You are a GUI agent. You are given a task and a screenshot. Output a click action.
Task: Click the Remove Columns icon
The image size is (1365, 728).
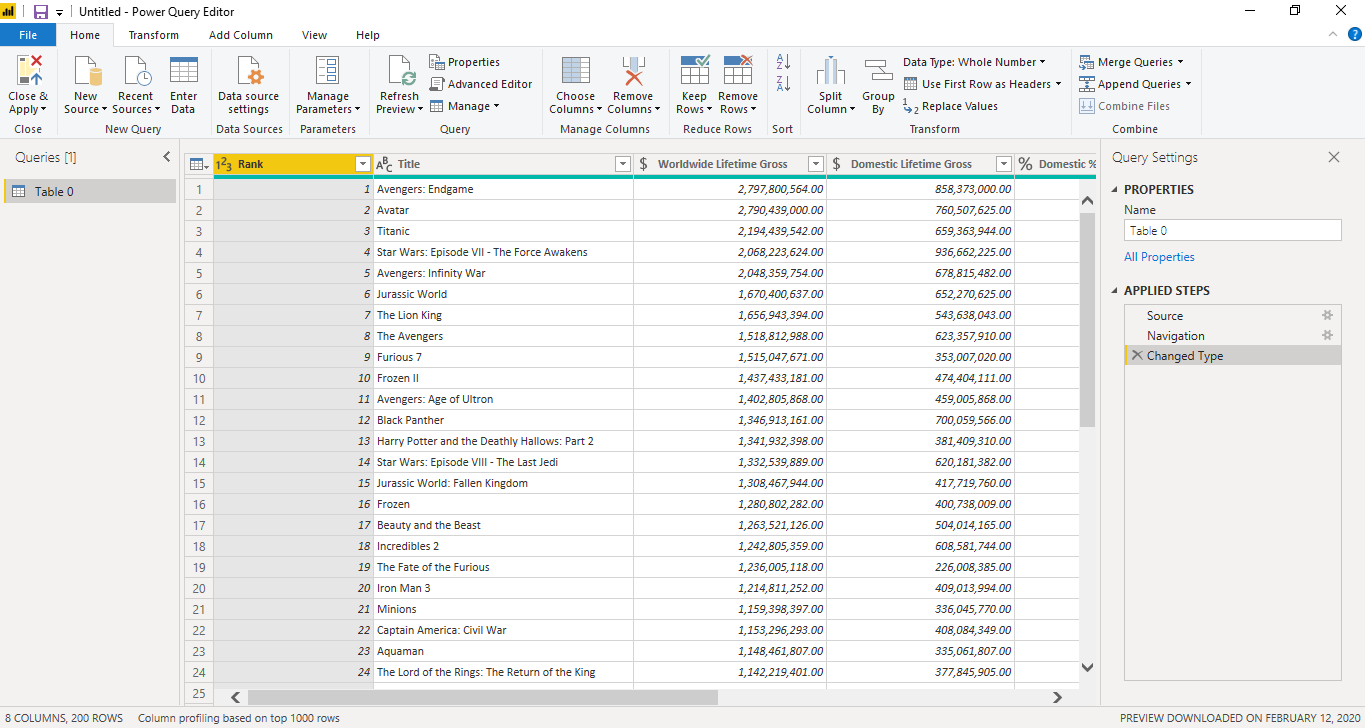coord(633,71)
